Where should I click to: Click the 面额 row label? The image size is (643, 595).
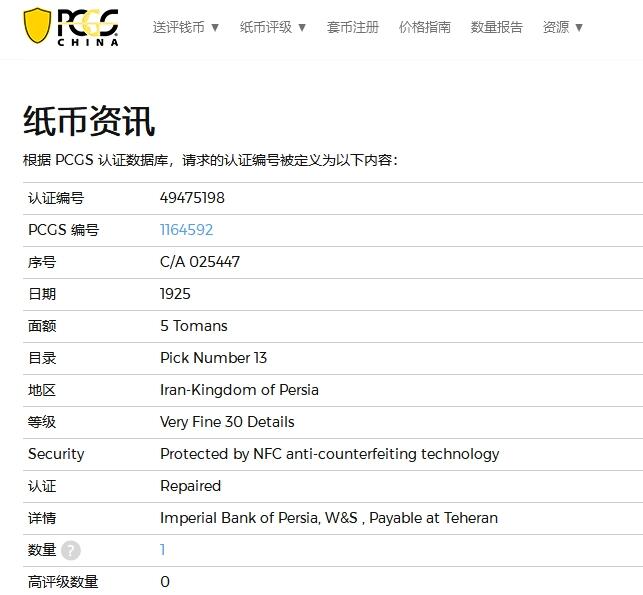coord(42,326)
